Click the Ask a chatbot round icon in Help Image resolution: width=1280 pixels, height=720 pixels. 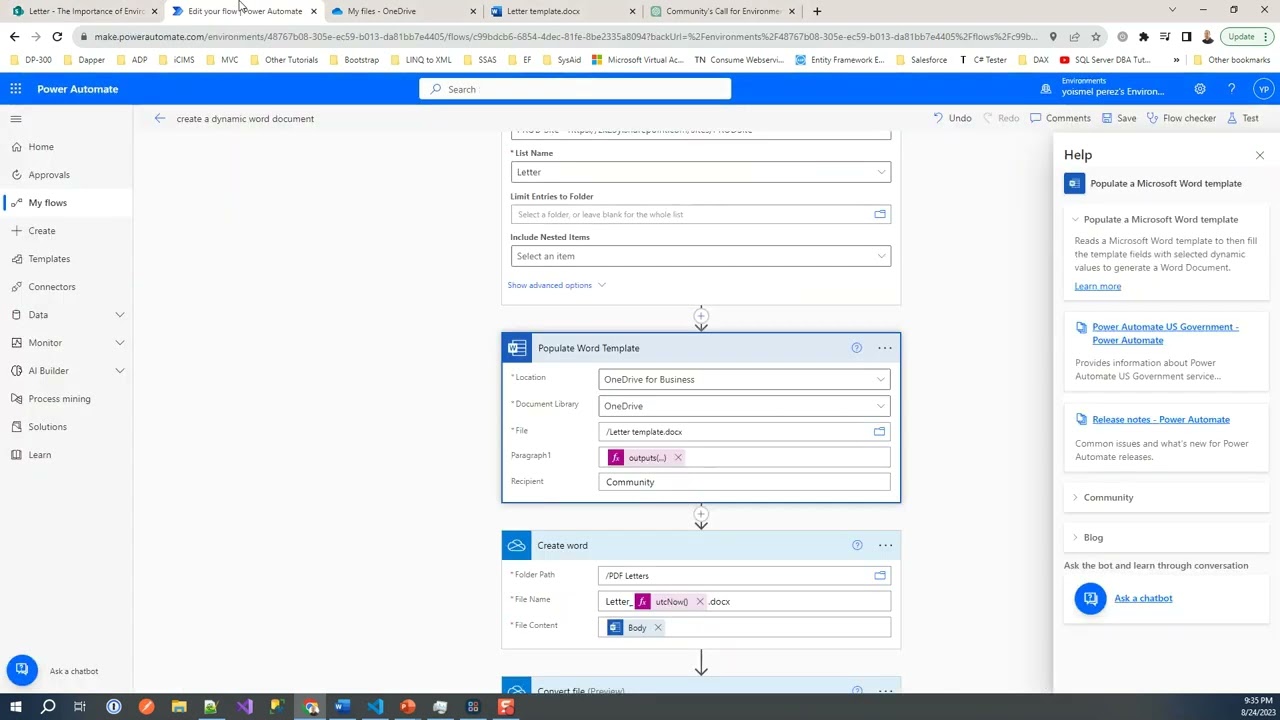[1090, 598]
